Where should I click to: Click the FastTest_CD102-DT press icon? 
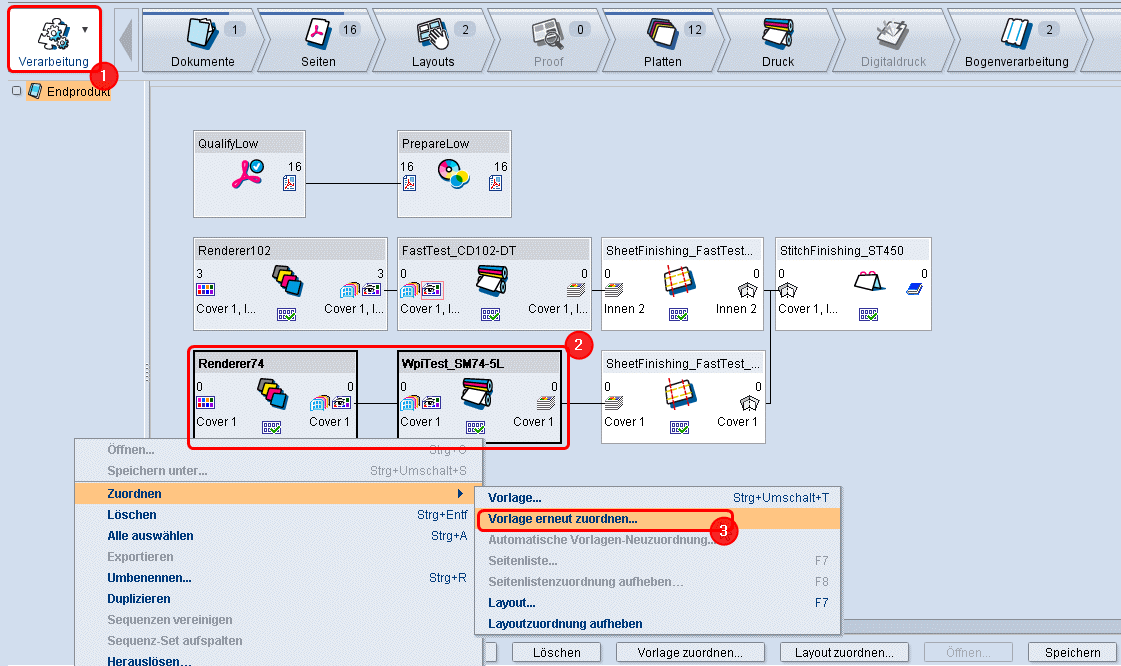click(x=492, y=280)
